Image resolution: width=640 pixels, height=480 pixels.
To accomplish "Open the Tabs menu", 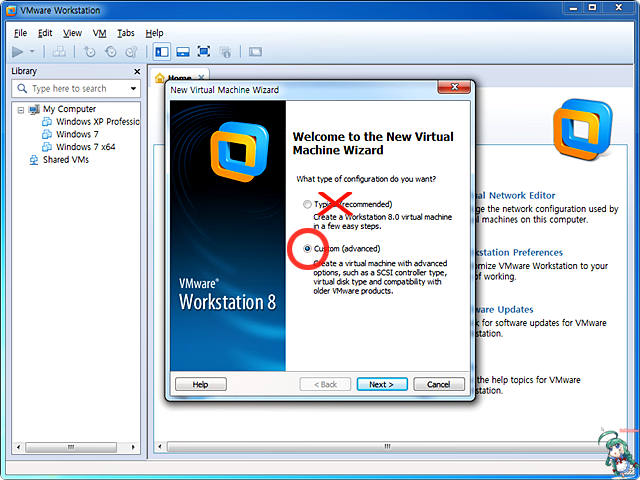I will pos(126,33).
